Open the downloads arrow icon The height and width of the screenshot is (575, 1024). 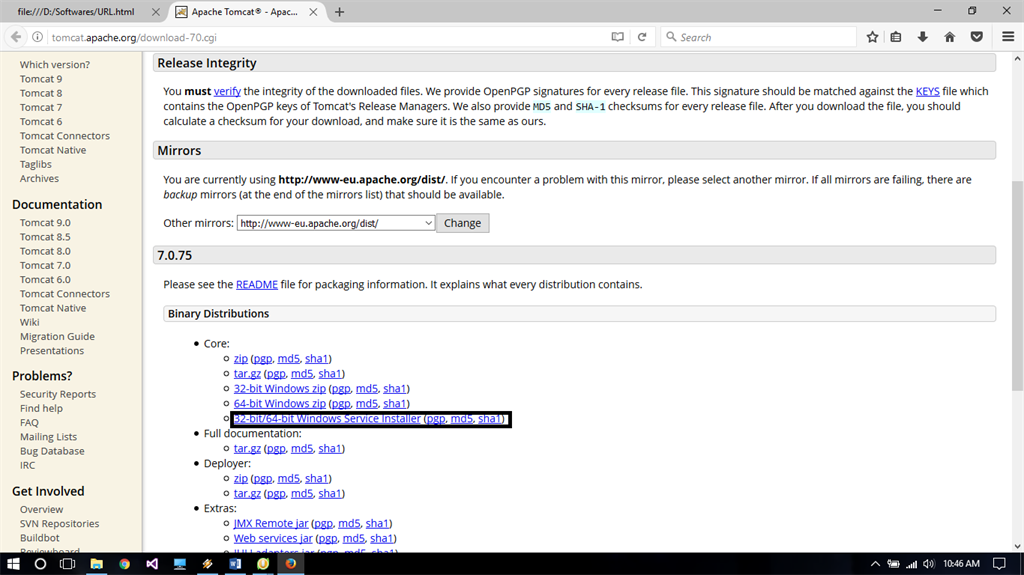coord(923,37)
